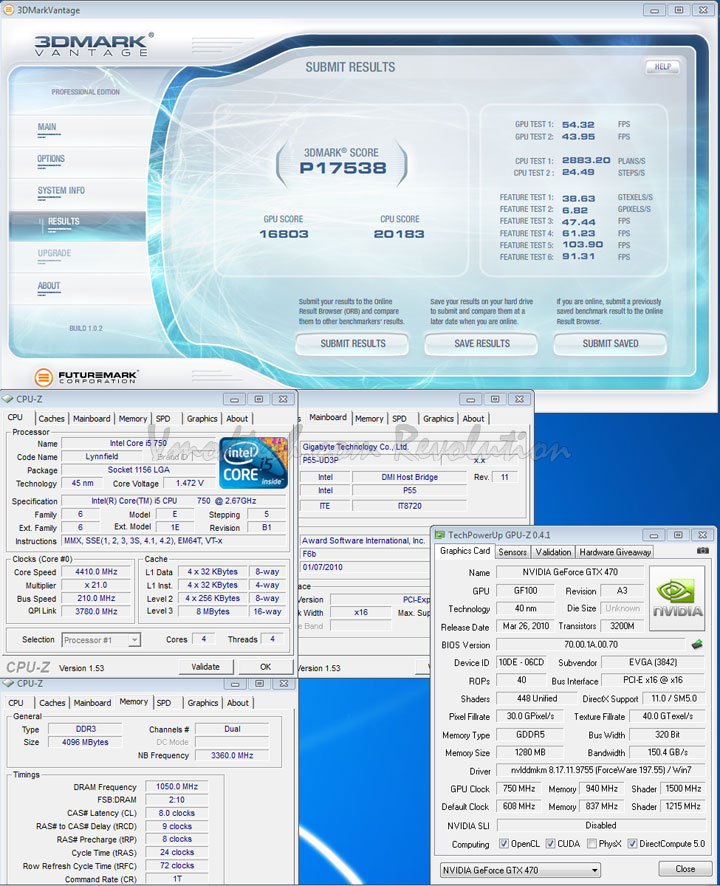Switch to Validation tab in GPU-Z
The height and width of the screenshot is (886, 720).
pyautogui.click(x=553, y=552)
